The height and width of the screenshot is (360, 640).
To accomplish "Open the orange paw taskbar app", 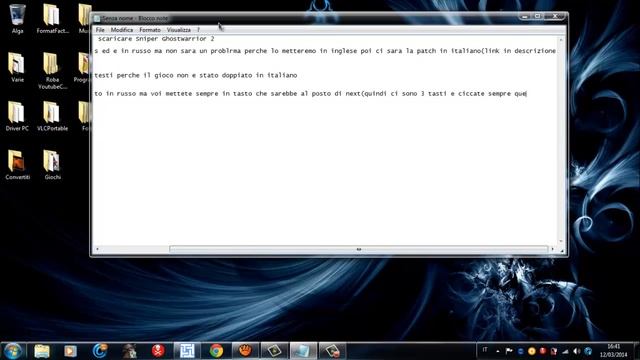I will 245,351.
